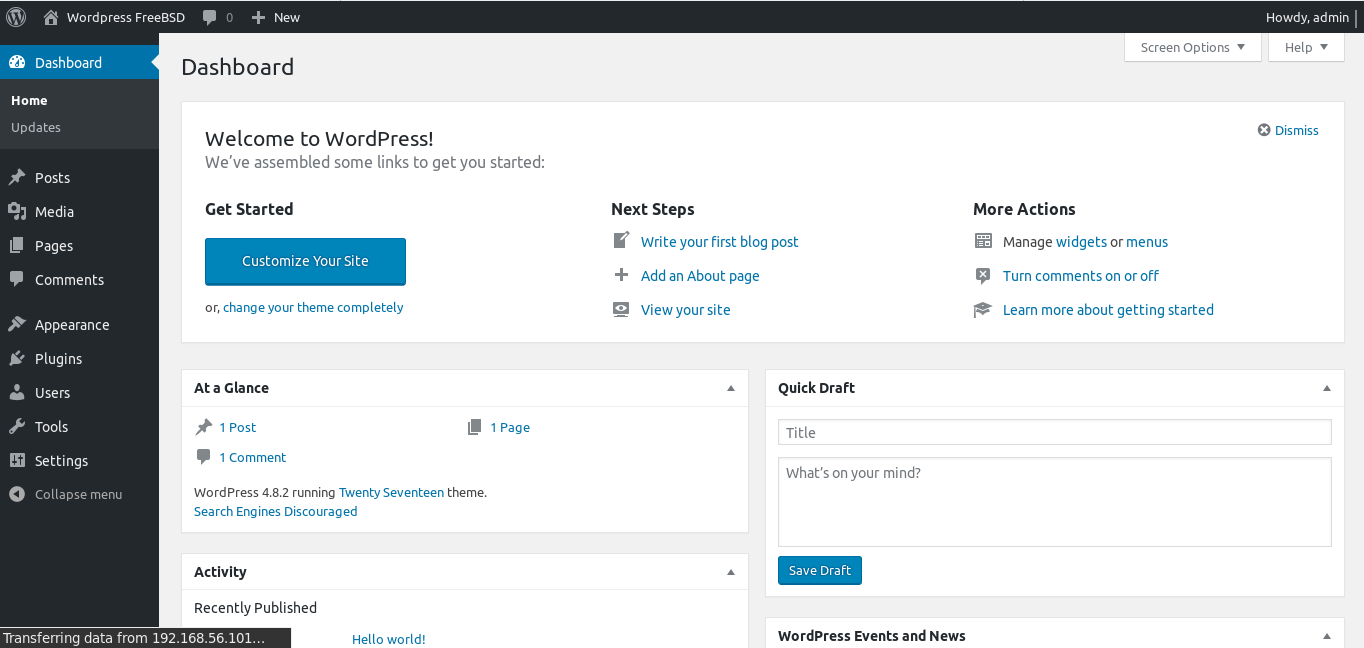Click the Wordpress FreeBSD site name
Screen dimensions: 1364x648
point(124,17)
